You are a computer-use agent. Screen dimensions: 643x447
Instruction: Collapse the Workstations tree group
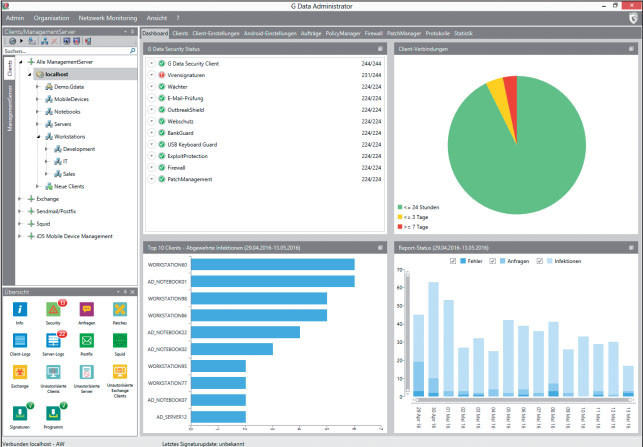[x=38, y=137]
